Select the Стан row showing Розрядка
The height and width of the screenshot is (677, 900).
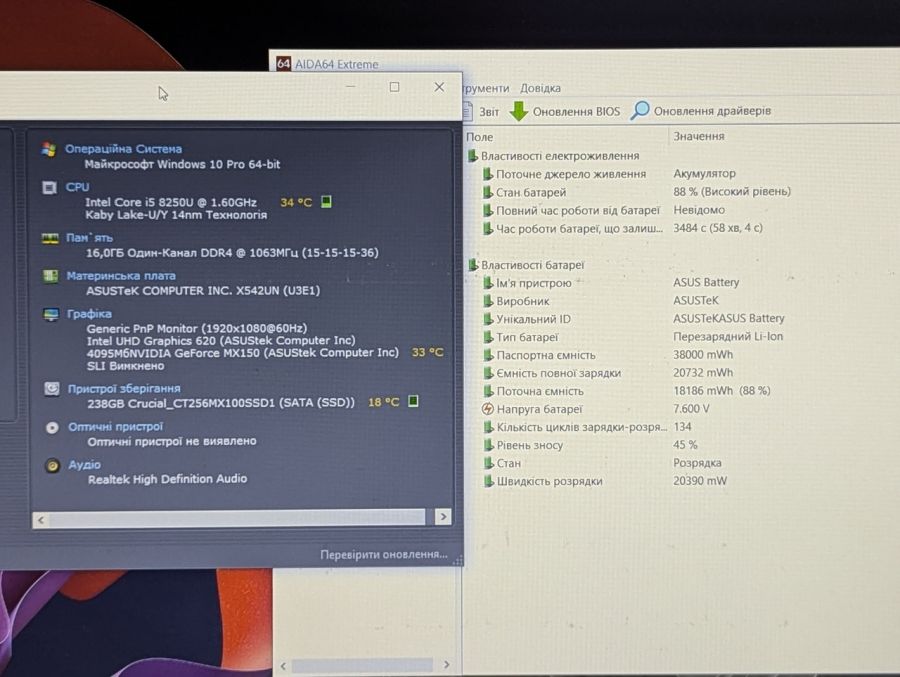[602, 463]
